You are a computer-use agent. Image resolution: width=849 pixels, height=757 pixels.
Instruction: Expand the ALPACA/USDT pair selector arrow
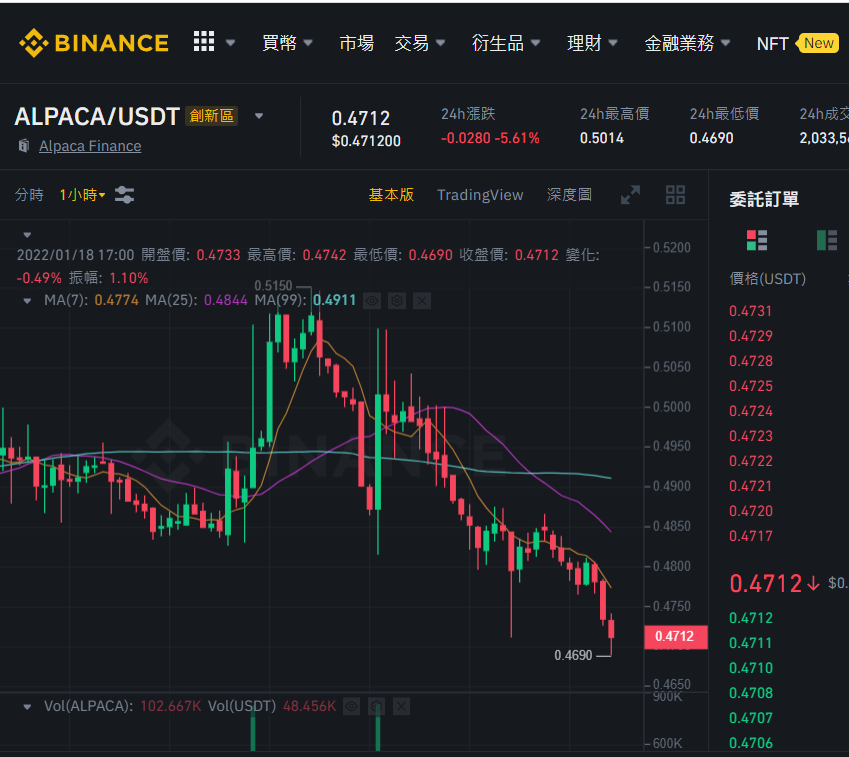259,116
